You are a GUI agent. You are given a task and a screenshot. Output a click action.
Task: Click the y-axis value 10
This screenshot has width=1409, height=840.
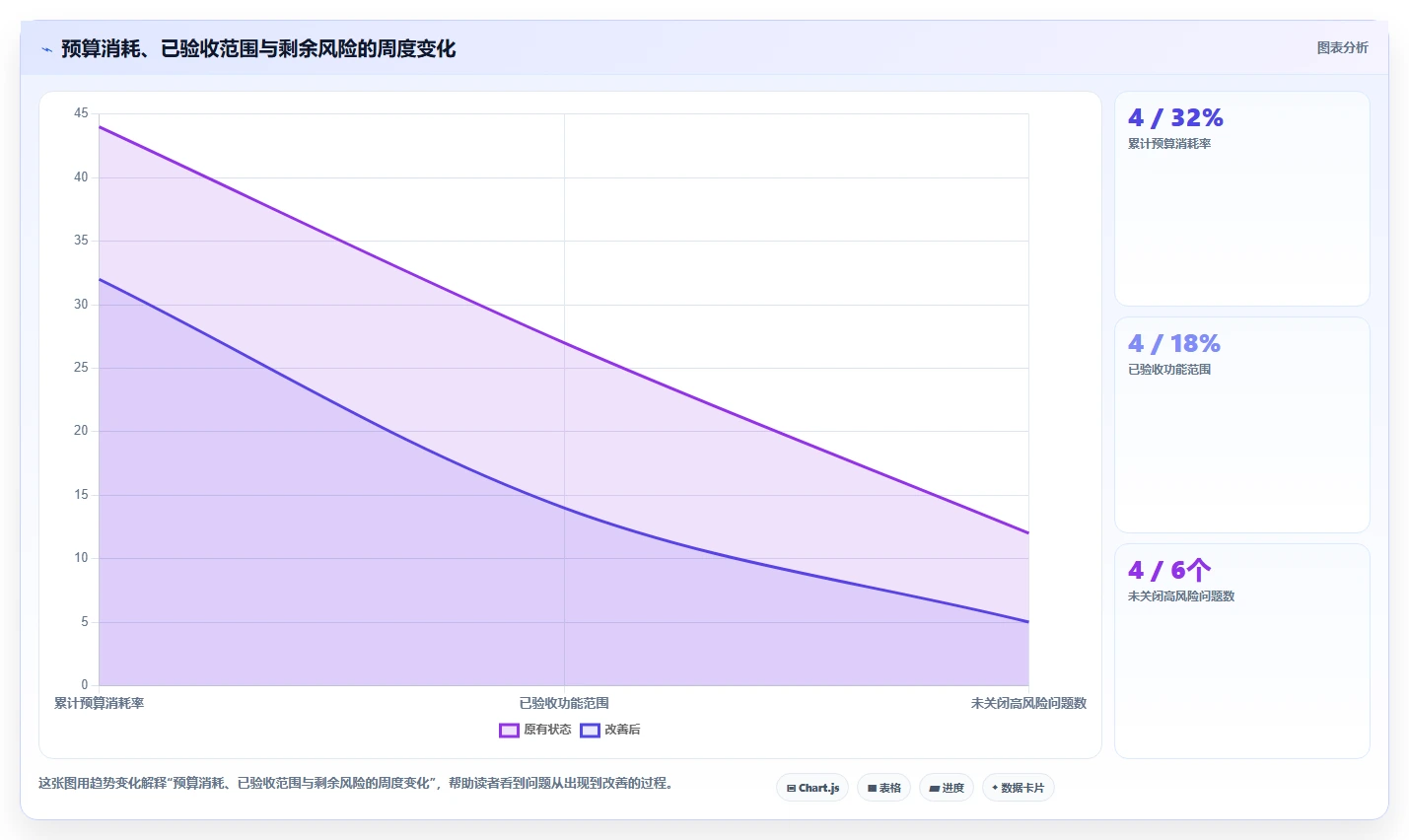(81, 558)
